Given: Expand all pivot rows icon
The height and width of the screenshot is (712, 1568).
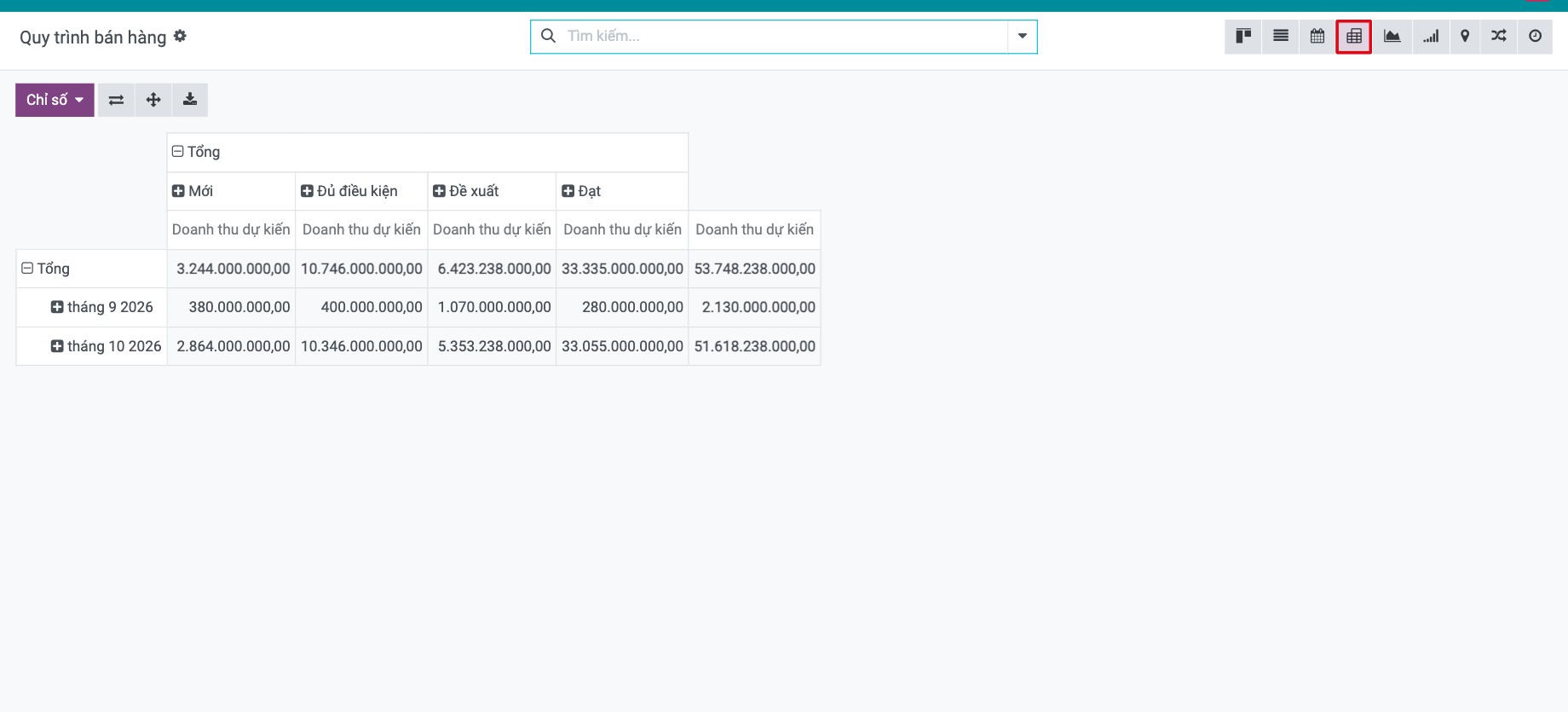Looking at the screenshot, I should coord(153,100).
